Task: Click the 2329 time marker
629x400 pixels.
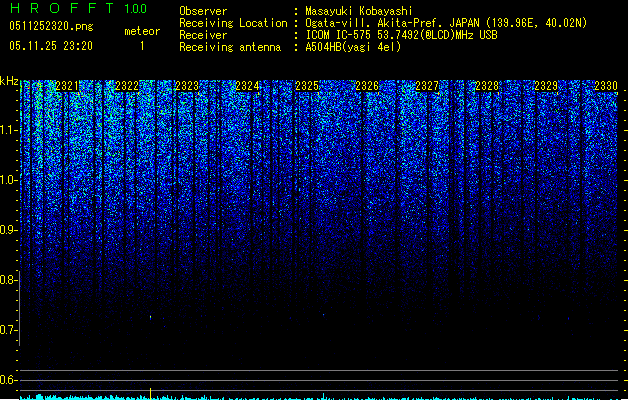Action: (546, 86)
